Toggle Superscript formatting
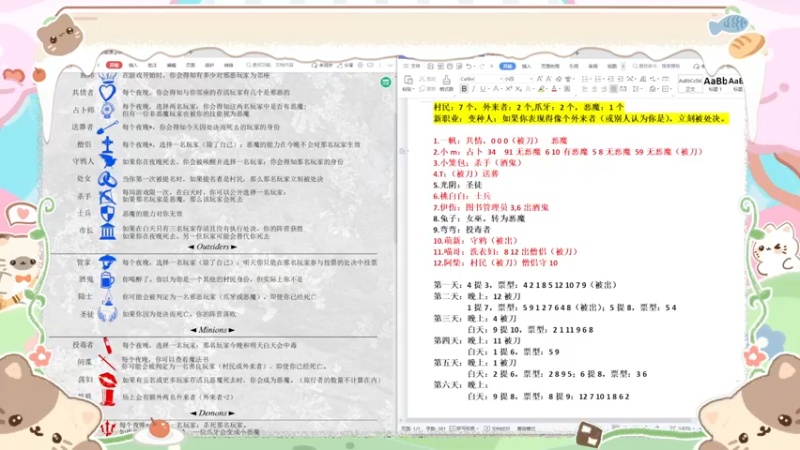Screen dimensions: 800x450 click(508, 89)
